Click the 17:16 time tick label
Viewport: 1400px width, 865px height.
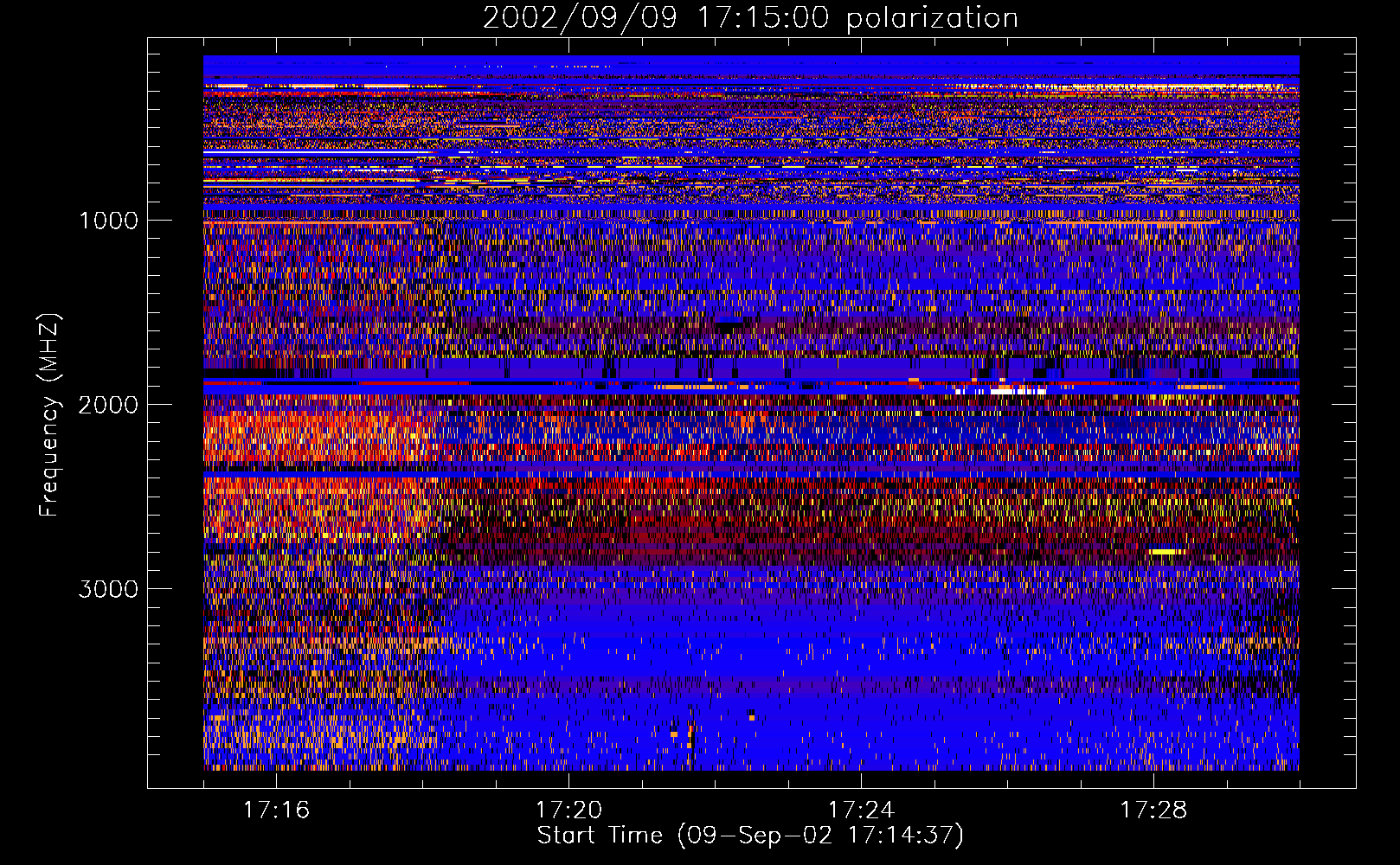277,810
